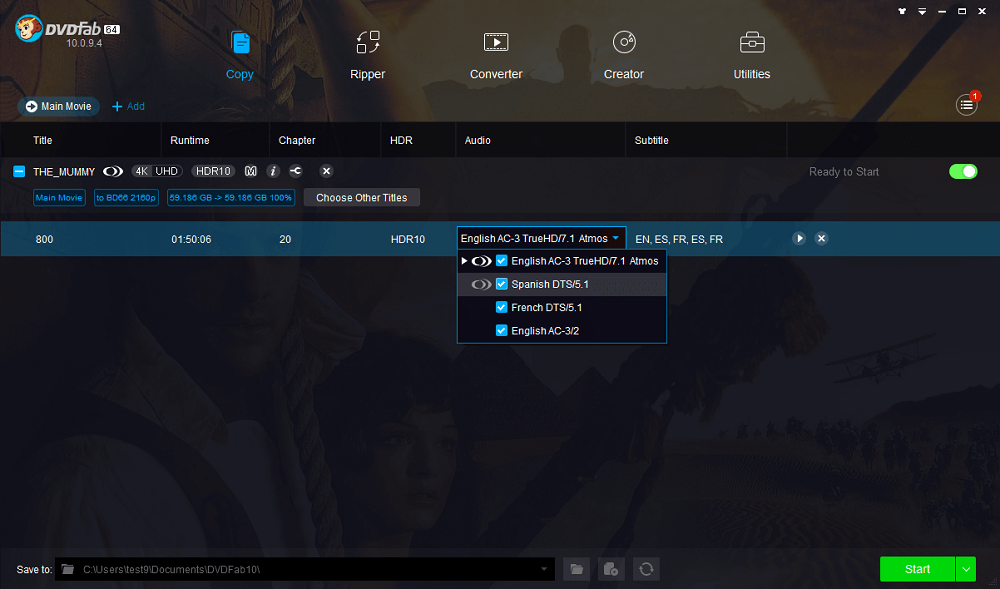Uncheck French DTS/5.1 audio track
The height and width of the screenshot is (589, 1000).
coord(501,307)
